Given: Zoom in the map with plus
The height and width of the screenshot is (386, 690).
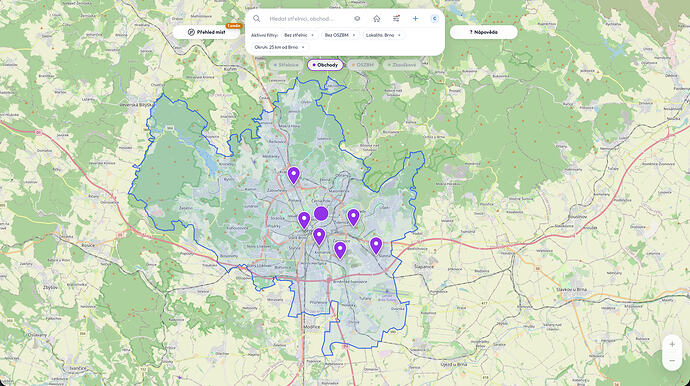Looking at the screenshot, I should tap(672, 344).
